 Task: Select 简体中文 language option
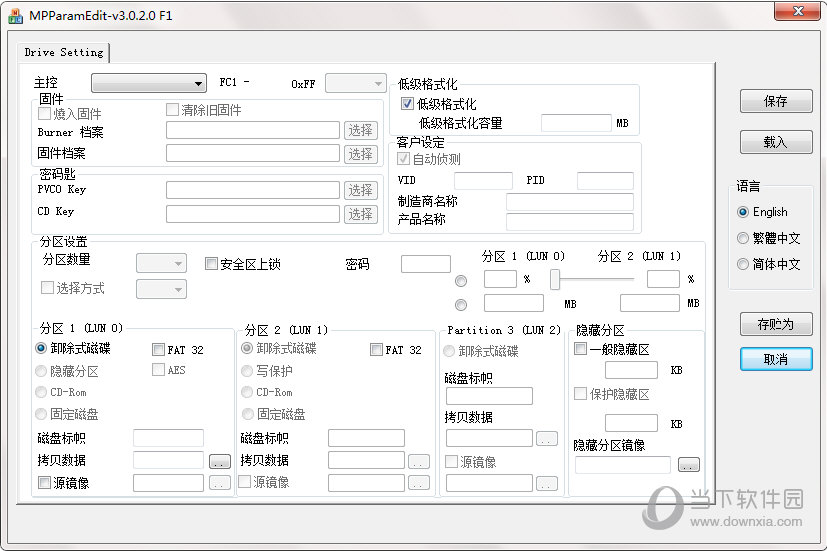[x=743, y=264]
